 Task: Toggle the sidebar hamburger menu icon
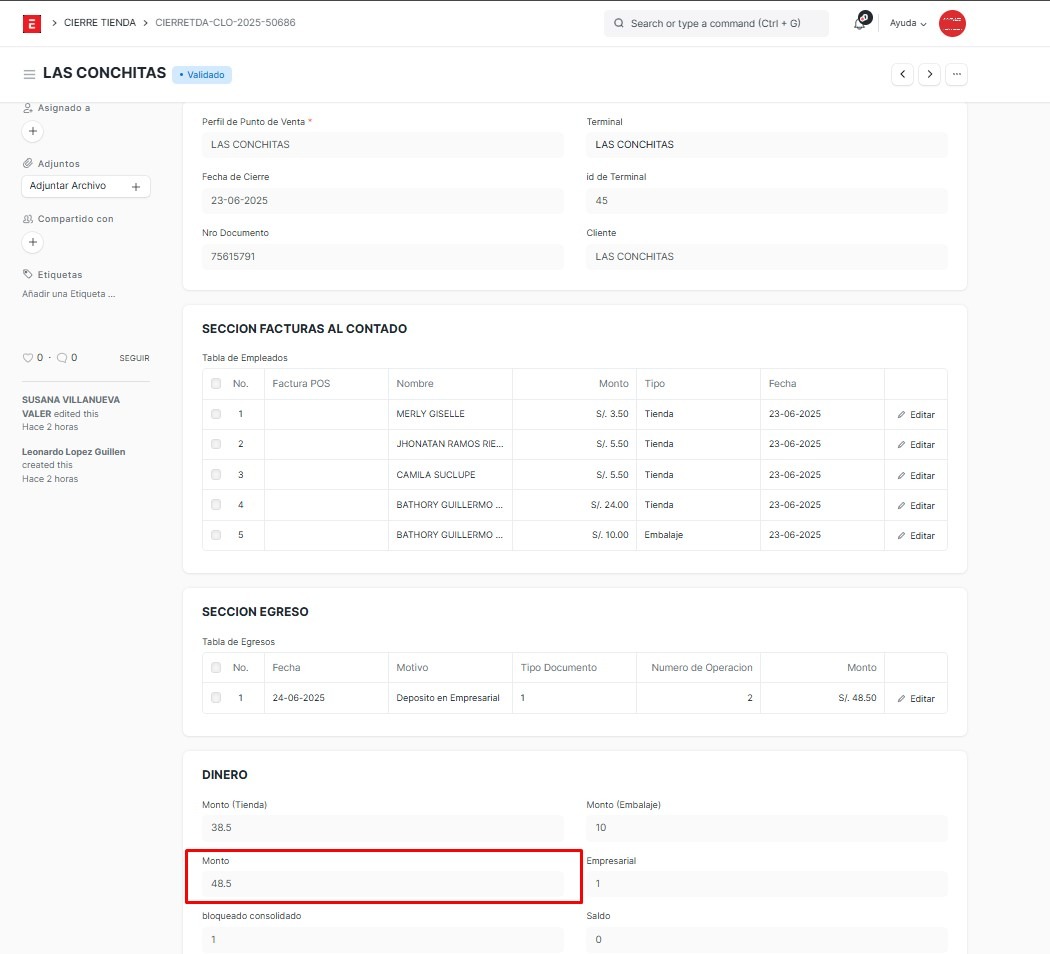(29, 74)
